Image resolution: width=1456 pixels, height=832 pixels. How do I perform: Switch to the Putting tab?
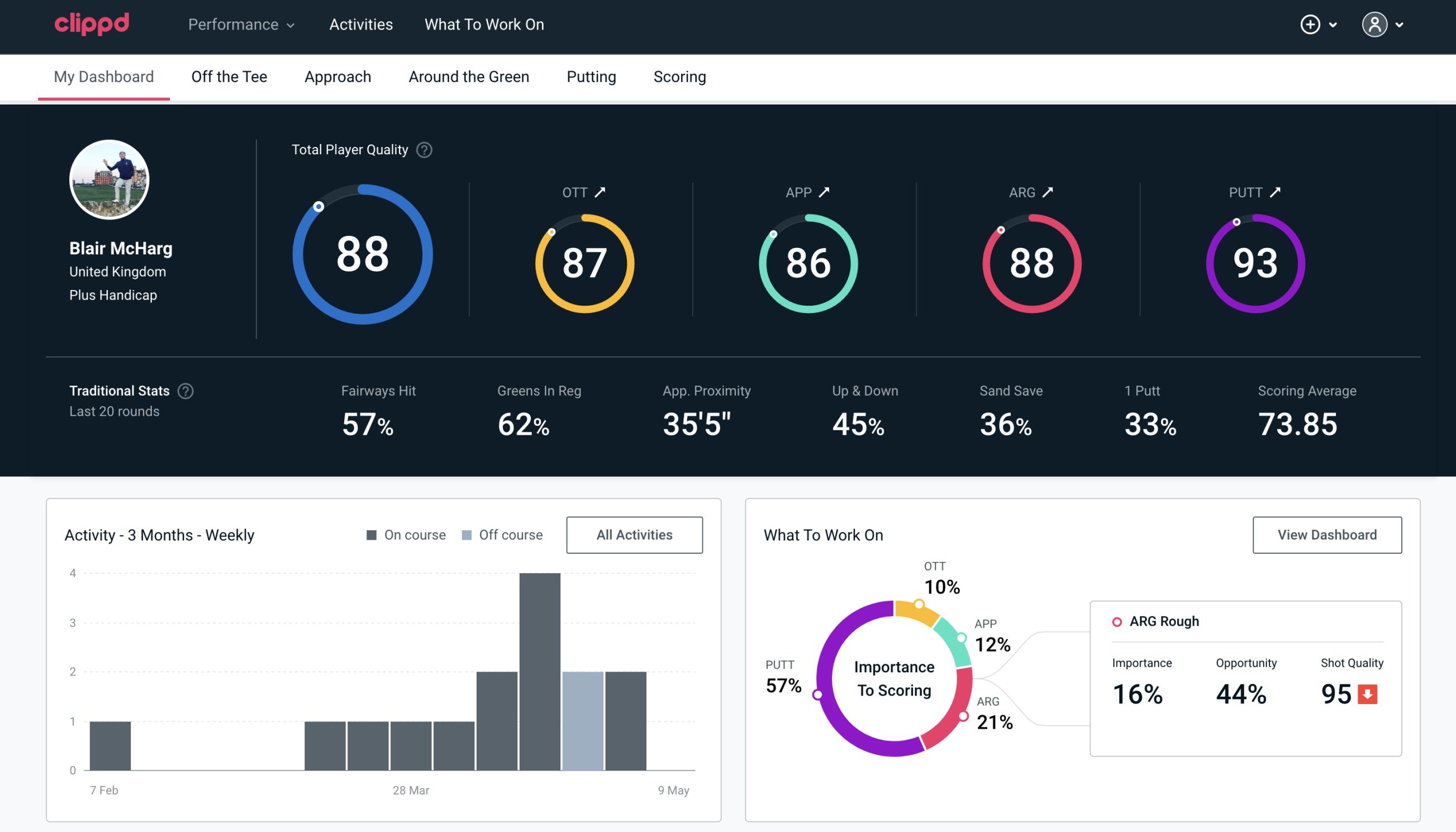(590, 77)
